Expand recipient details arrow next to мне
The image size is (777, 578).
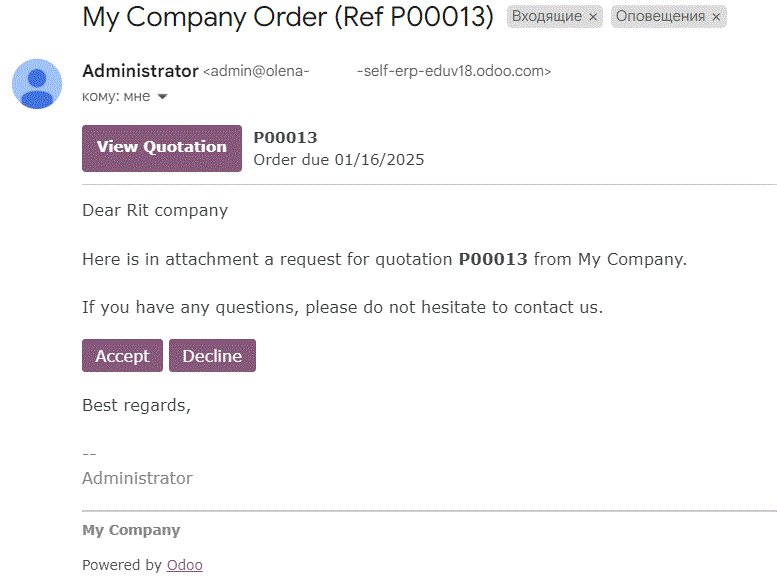(163, 97)
